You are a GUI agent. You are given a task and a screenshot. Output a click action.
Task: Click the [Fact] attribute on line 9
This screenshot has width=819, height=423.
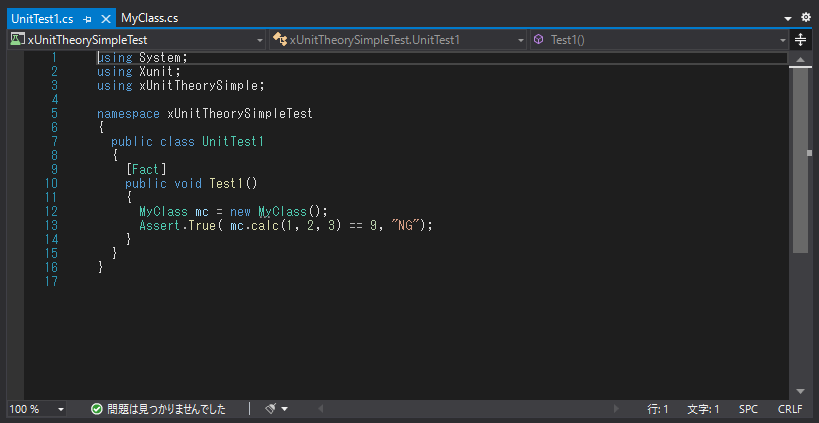pos(146,169)
